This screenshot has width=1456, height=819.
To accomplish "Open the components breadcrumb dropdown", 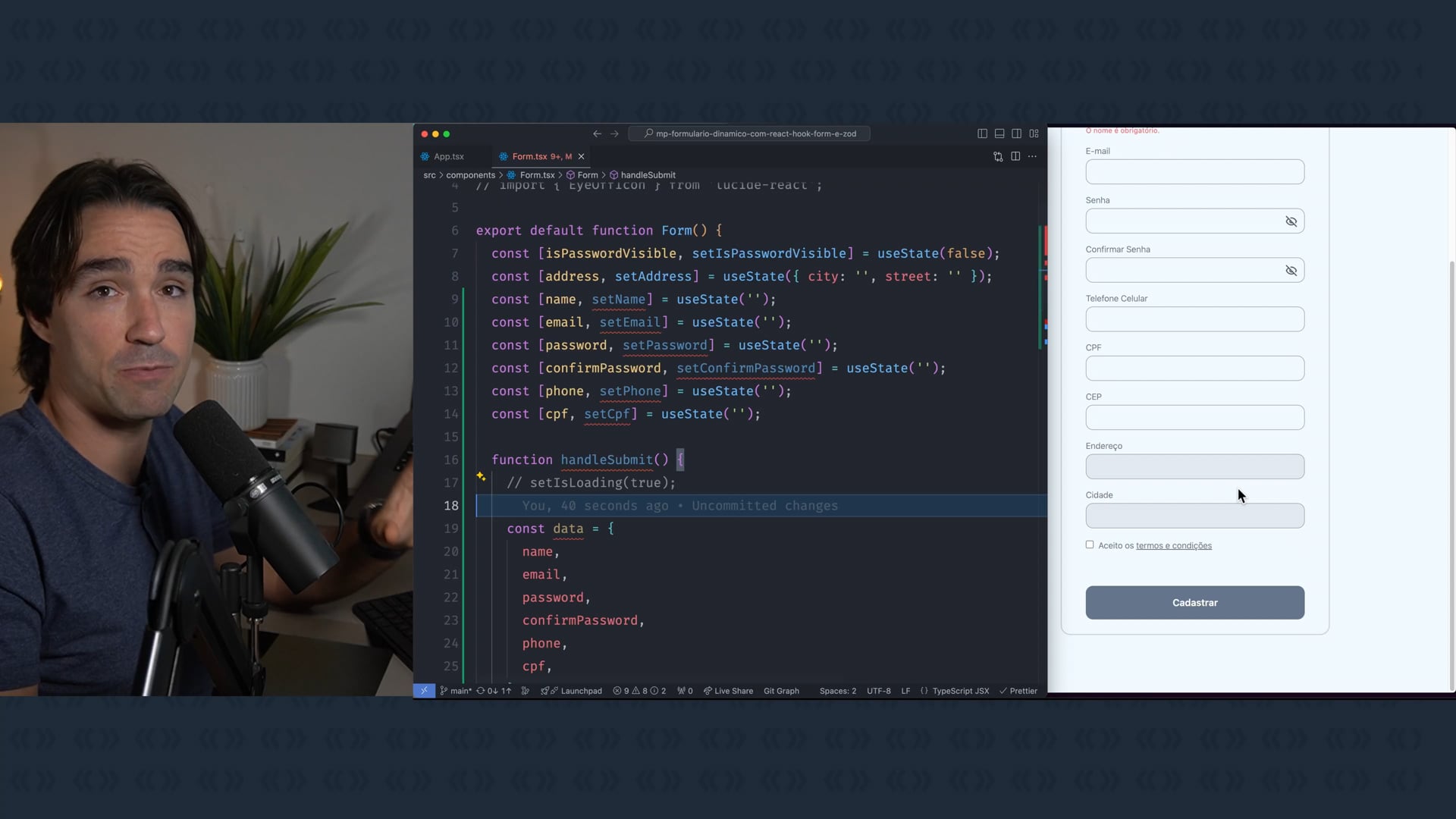I will (470, 175).
